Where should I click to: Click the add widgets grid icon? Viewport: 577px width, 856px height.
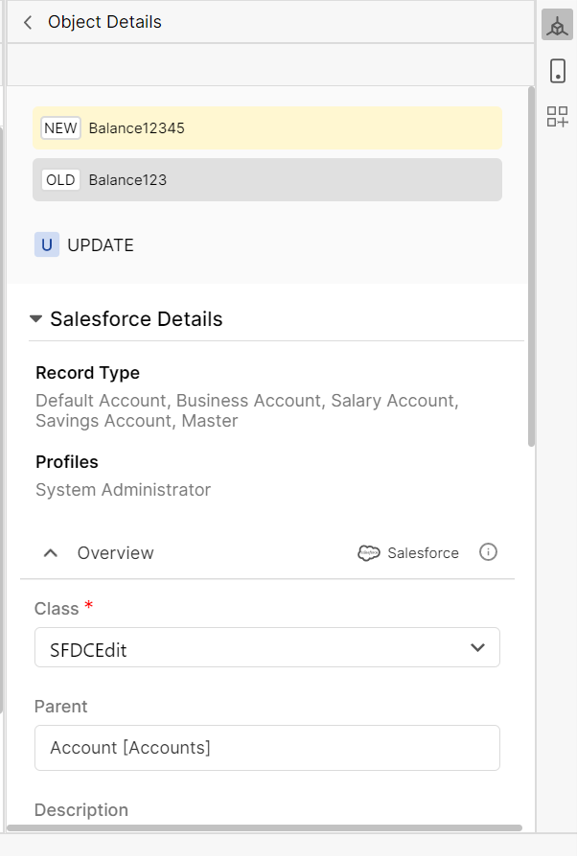pos(557,116)
